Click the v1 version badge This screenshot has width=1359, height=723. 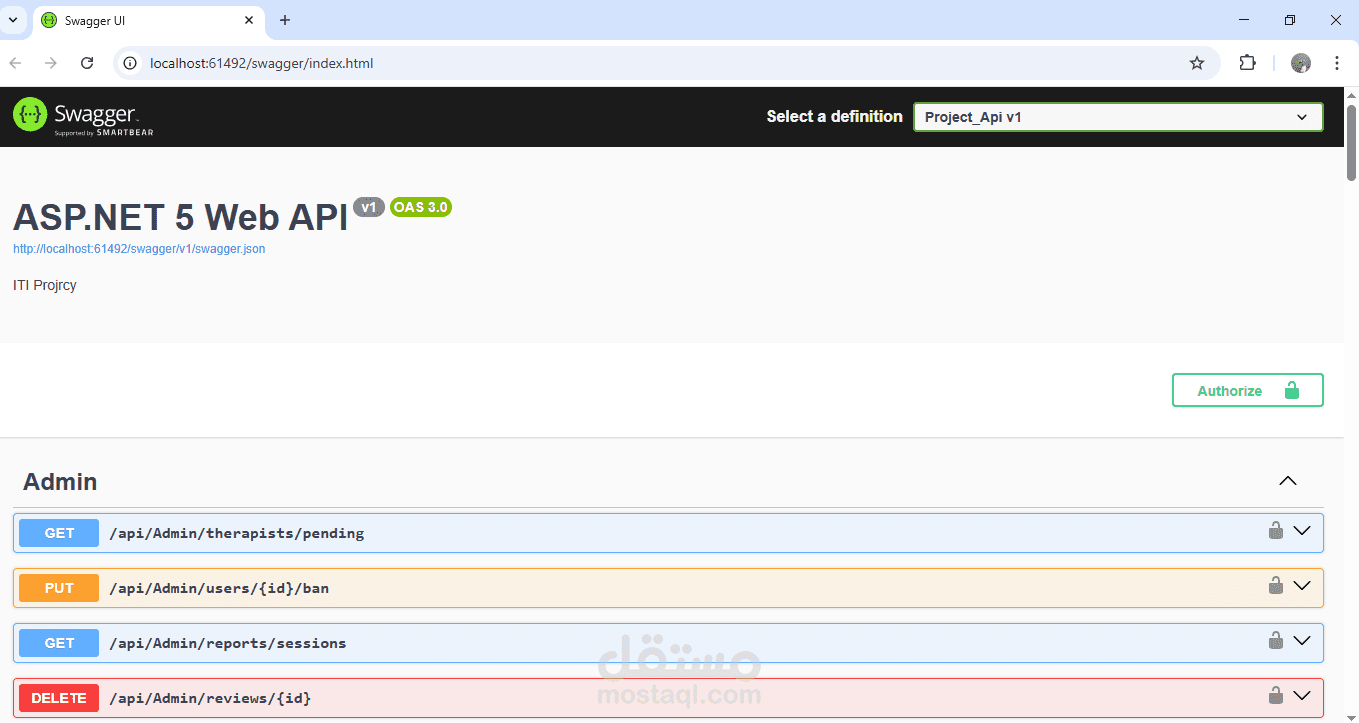[369, 207]
